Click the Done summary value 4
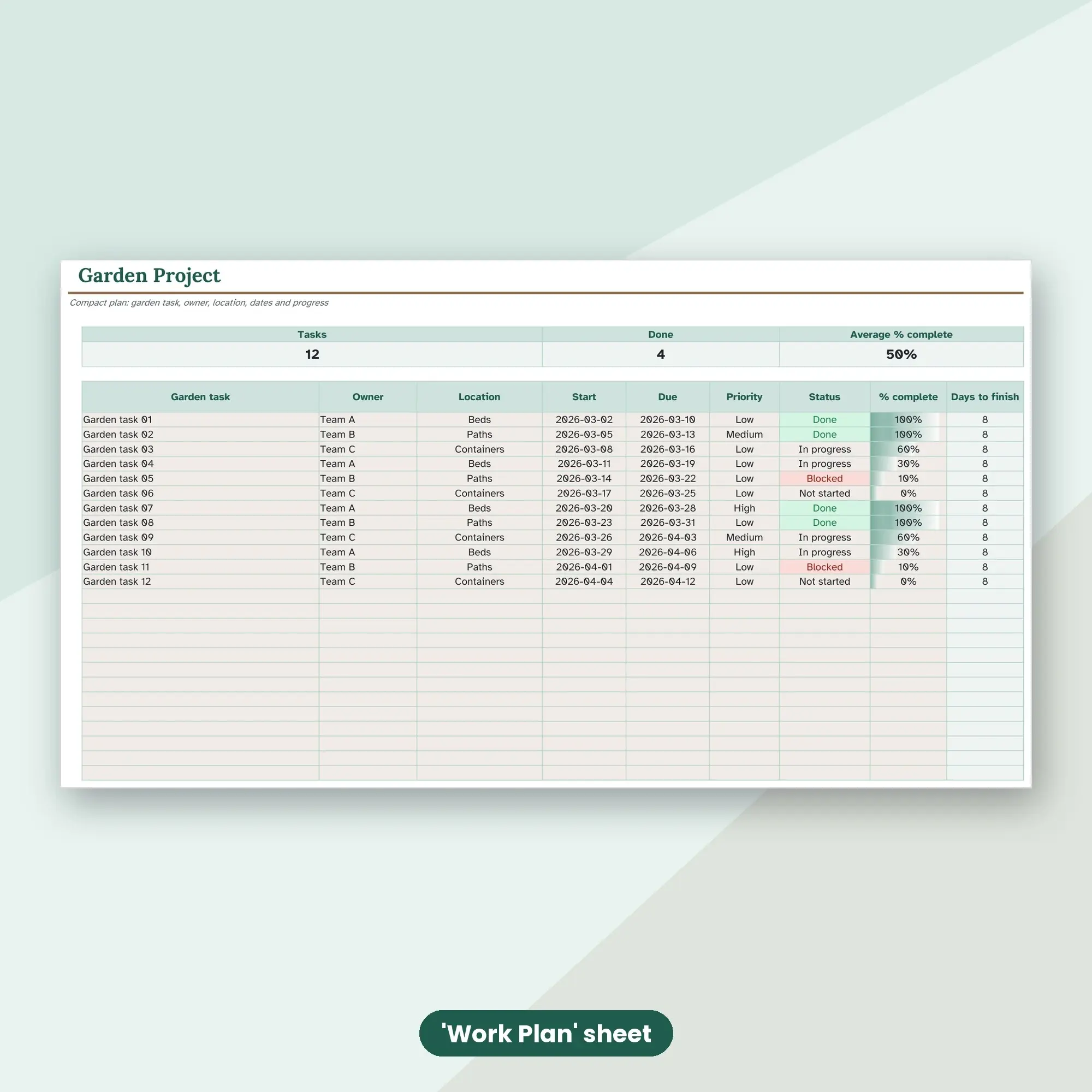The height and width of the screenshot is (1092, 1092). pos(661,354)
